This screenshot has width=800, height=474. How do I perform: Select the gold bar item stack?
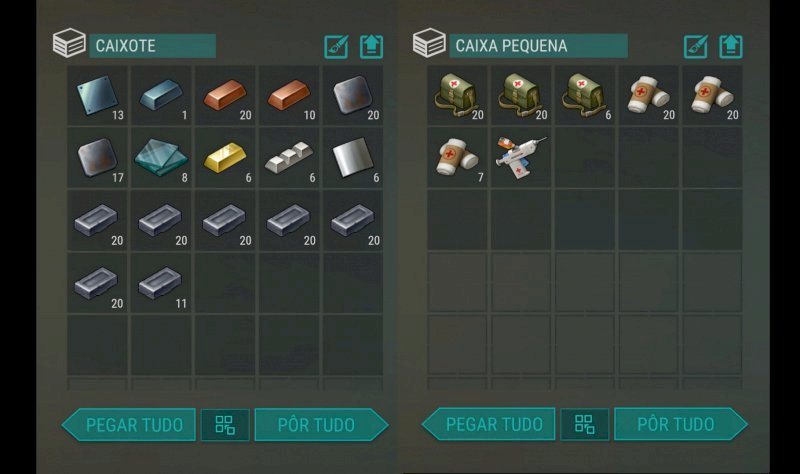pos(225,158)
